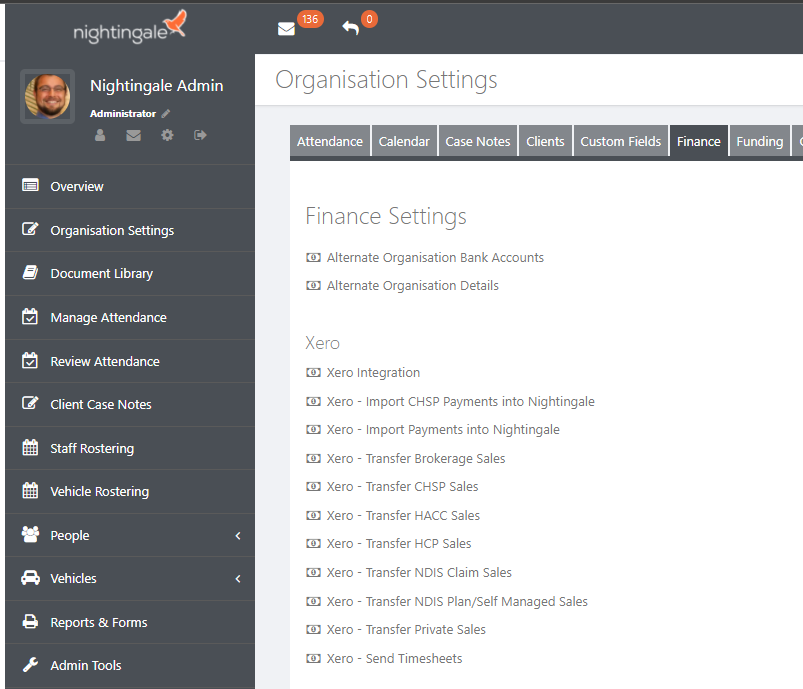The width and height of the screenshot is (803, 689).
Task: Click money icon beside Alternate Organisation Bank Accounts
Action: click(313, 257)
